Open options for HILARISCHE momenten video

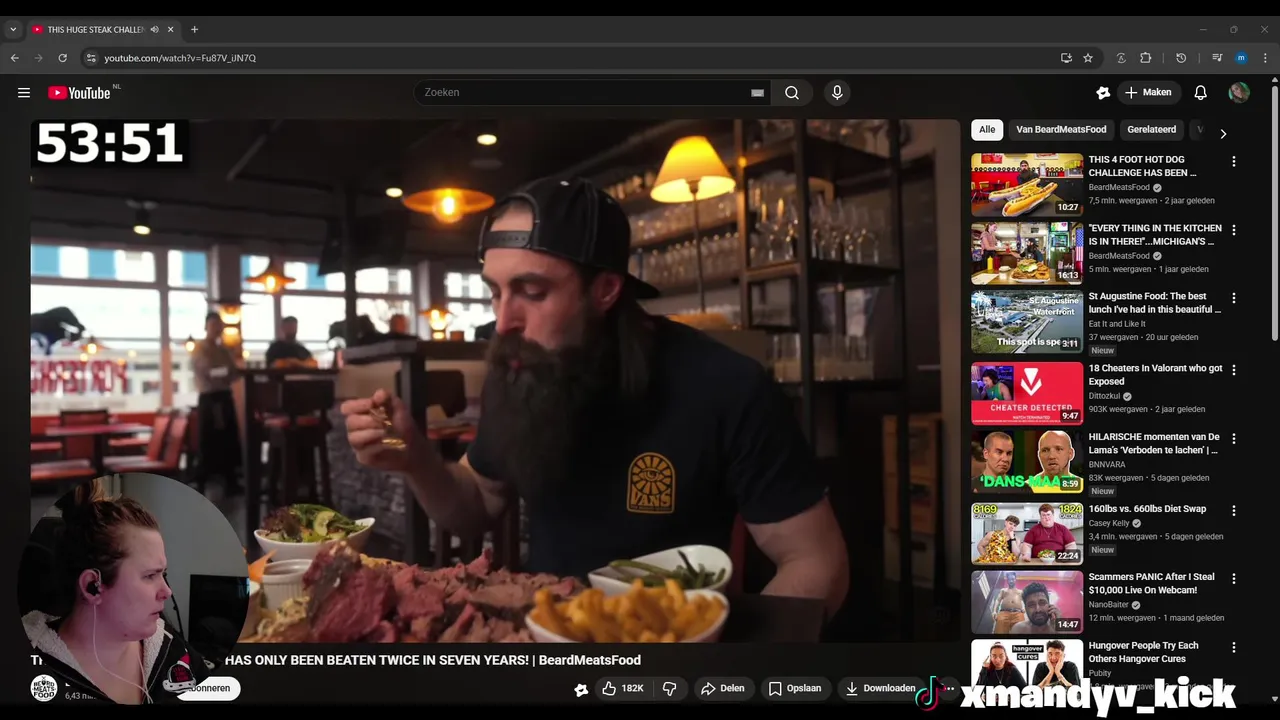(x=1234, y=438)
